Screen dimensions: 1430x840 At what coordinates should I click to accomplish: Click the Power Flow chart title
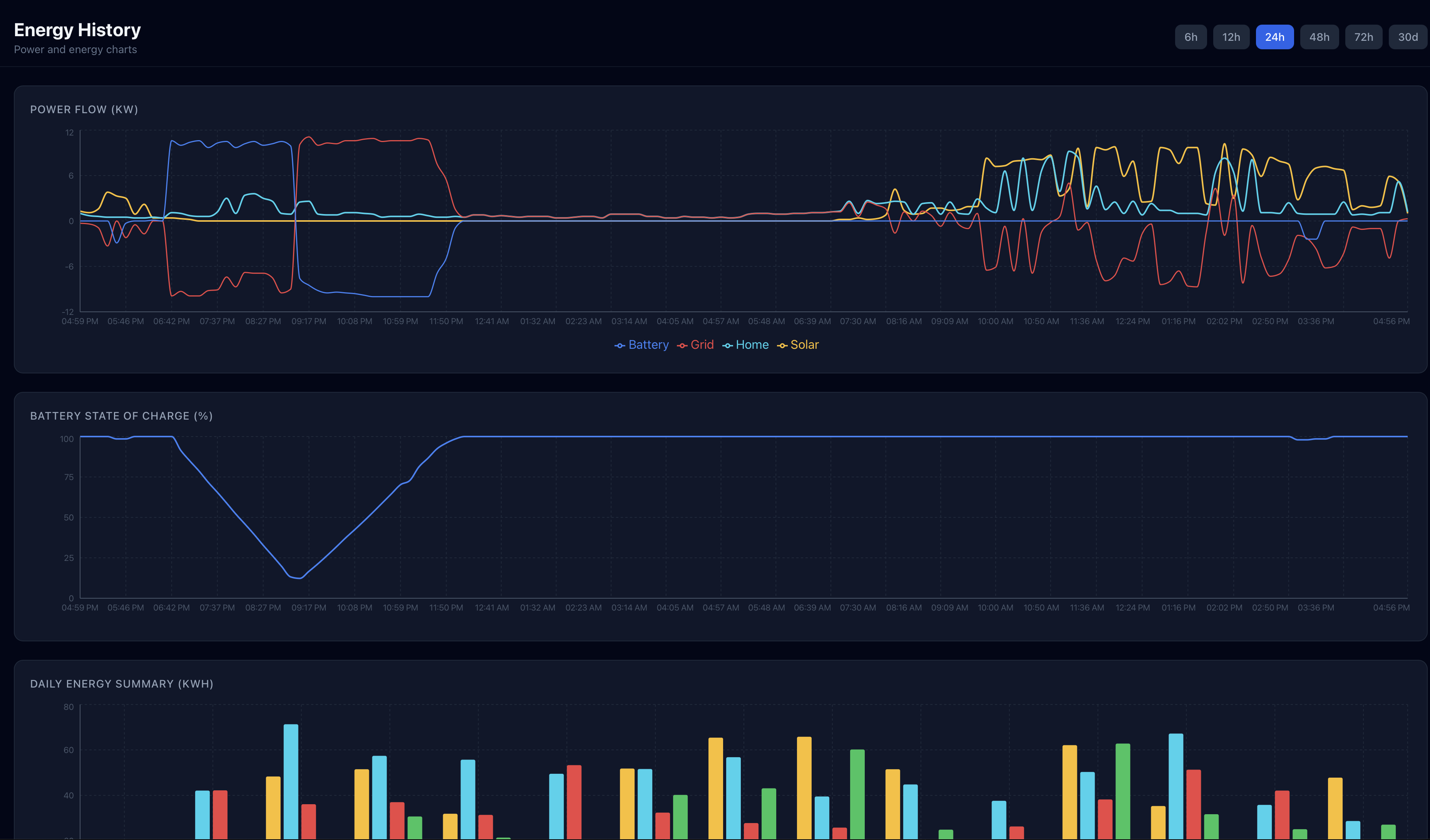point(84,109)
